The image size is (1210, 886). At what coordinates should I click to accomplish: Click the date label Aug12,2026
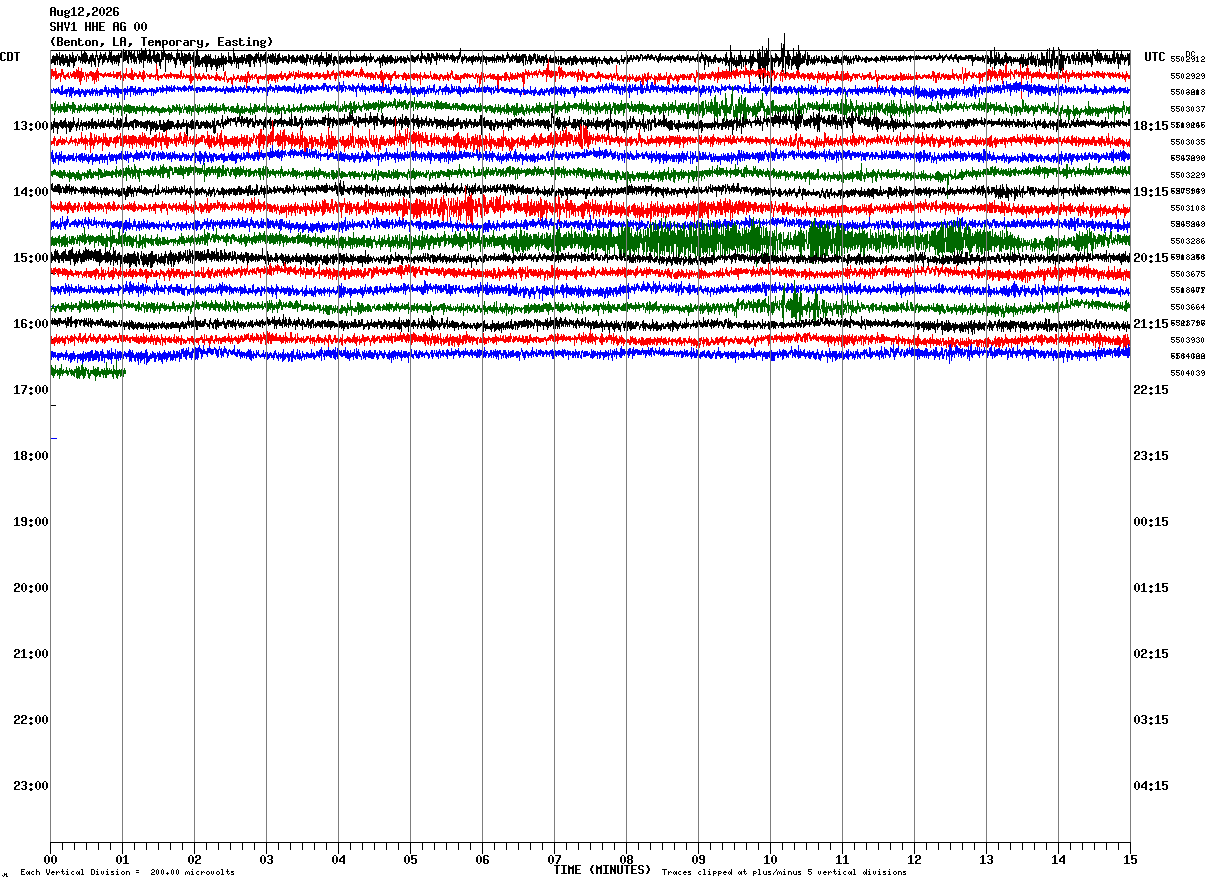[x=84, y=12]
